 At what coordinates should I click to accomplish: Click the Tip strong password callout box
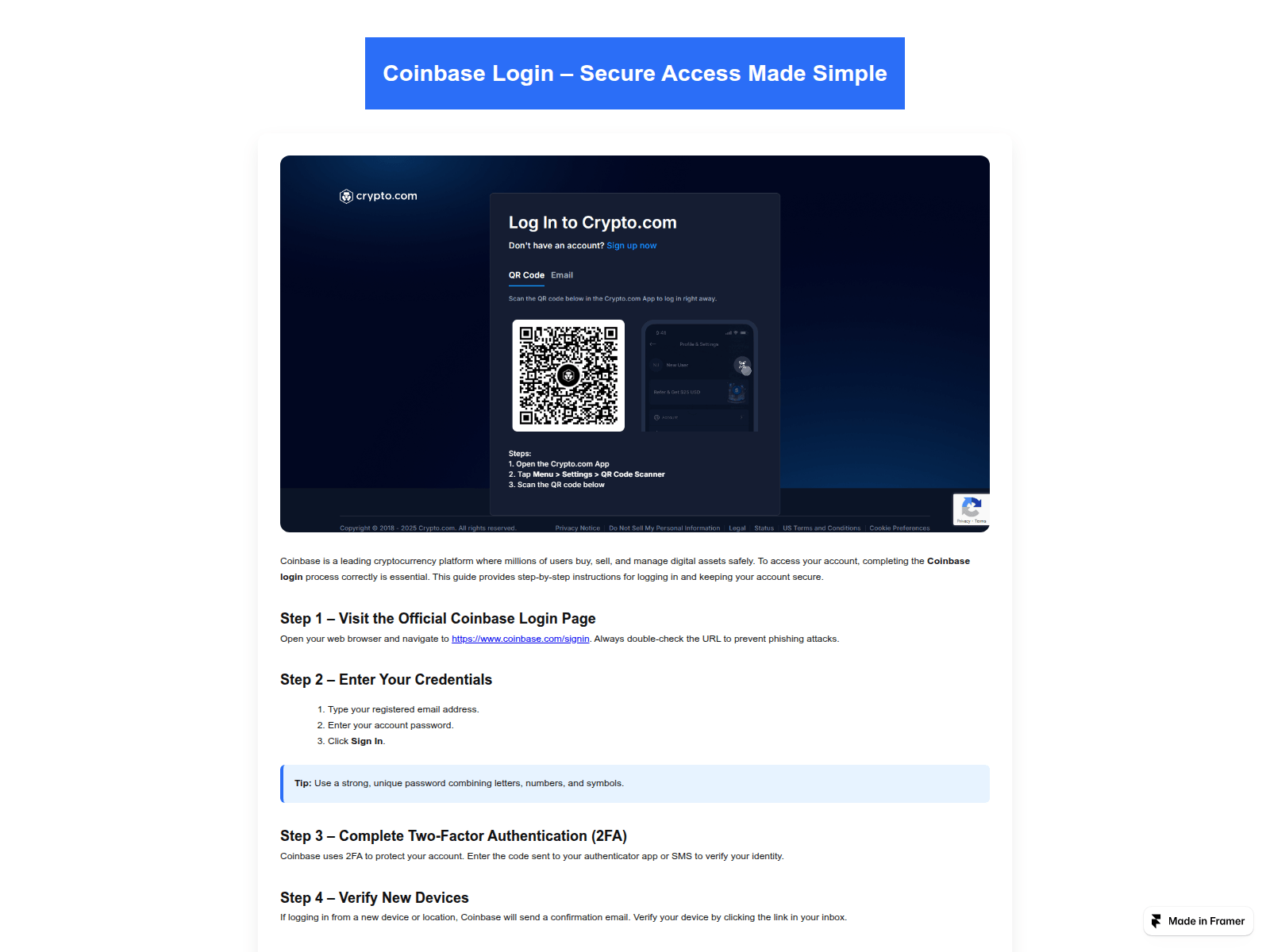point(635,784)
